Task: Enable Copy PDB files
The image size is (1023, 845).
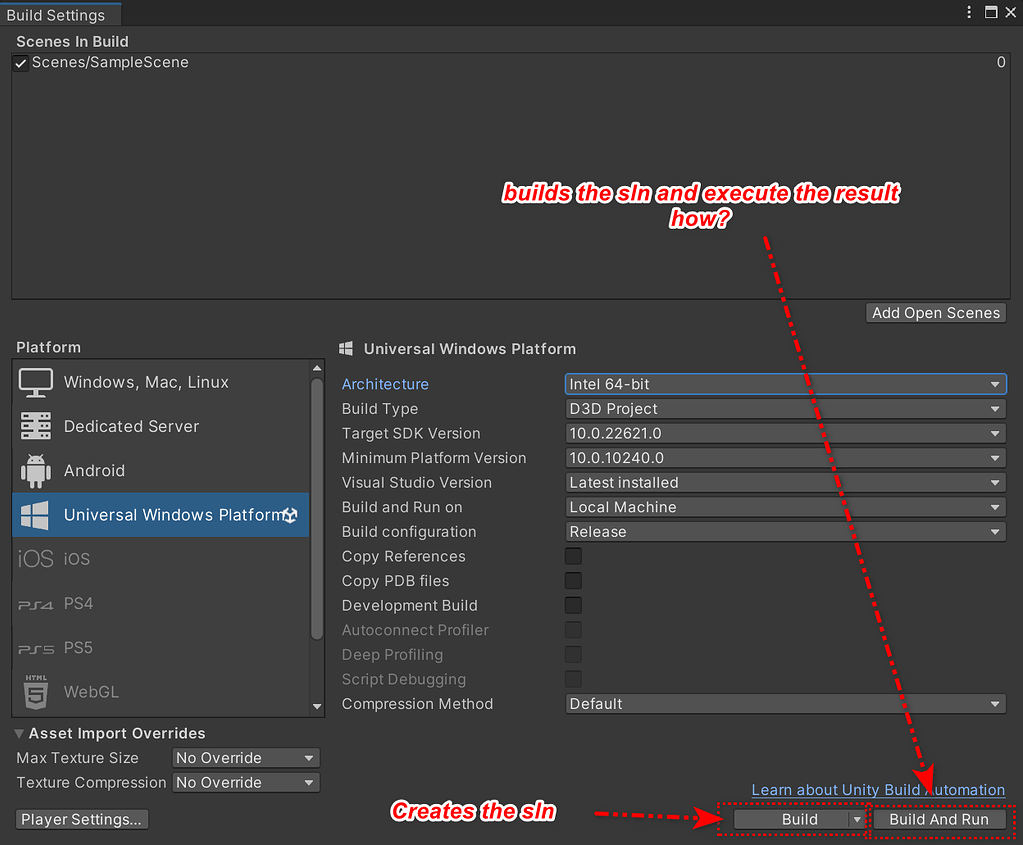Action: pyautogui.click(x=572, y=580)
